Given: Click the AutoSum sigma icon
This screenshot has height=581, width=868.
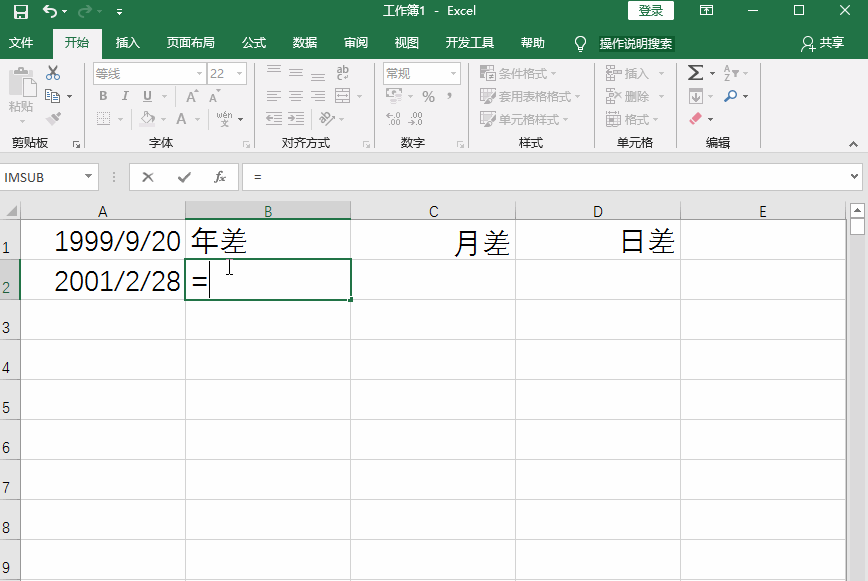Looking at the screenshot, I should (697, 72).
